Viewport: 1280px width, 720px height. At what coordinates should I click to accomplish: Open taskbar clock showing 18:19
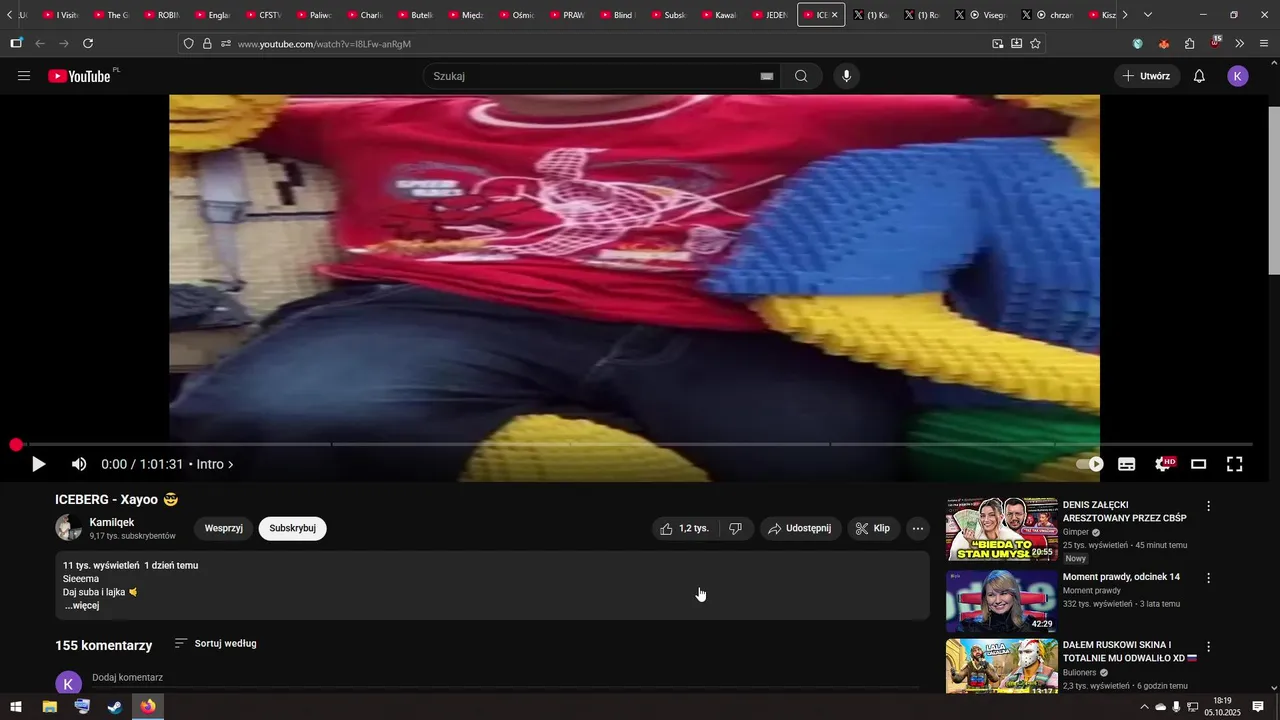(x=1222, y=707)
